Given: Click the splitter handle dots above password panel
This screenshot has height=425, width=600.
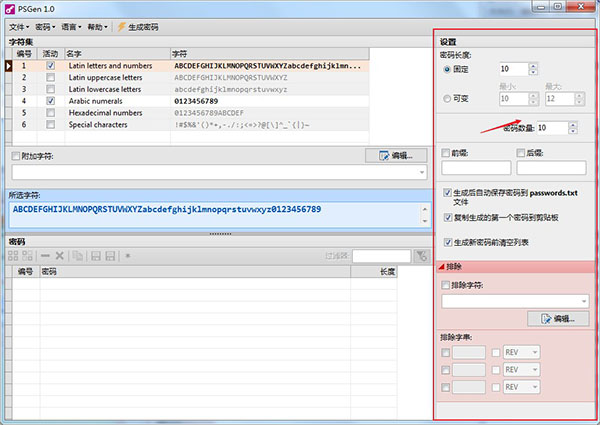Looking at the screenshot, I should pyautogui.click(x=220, y=233).
